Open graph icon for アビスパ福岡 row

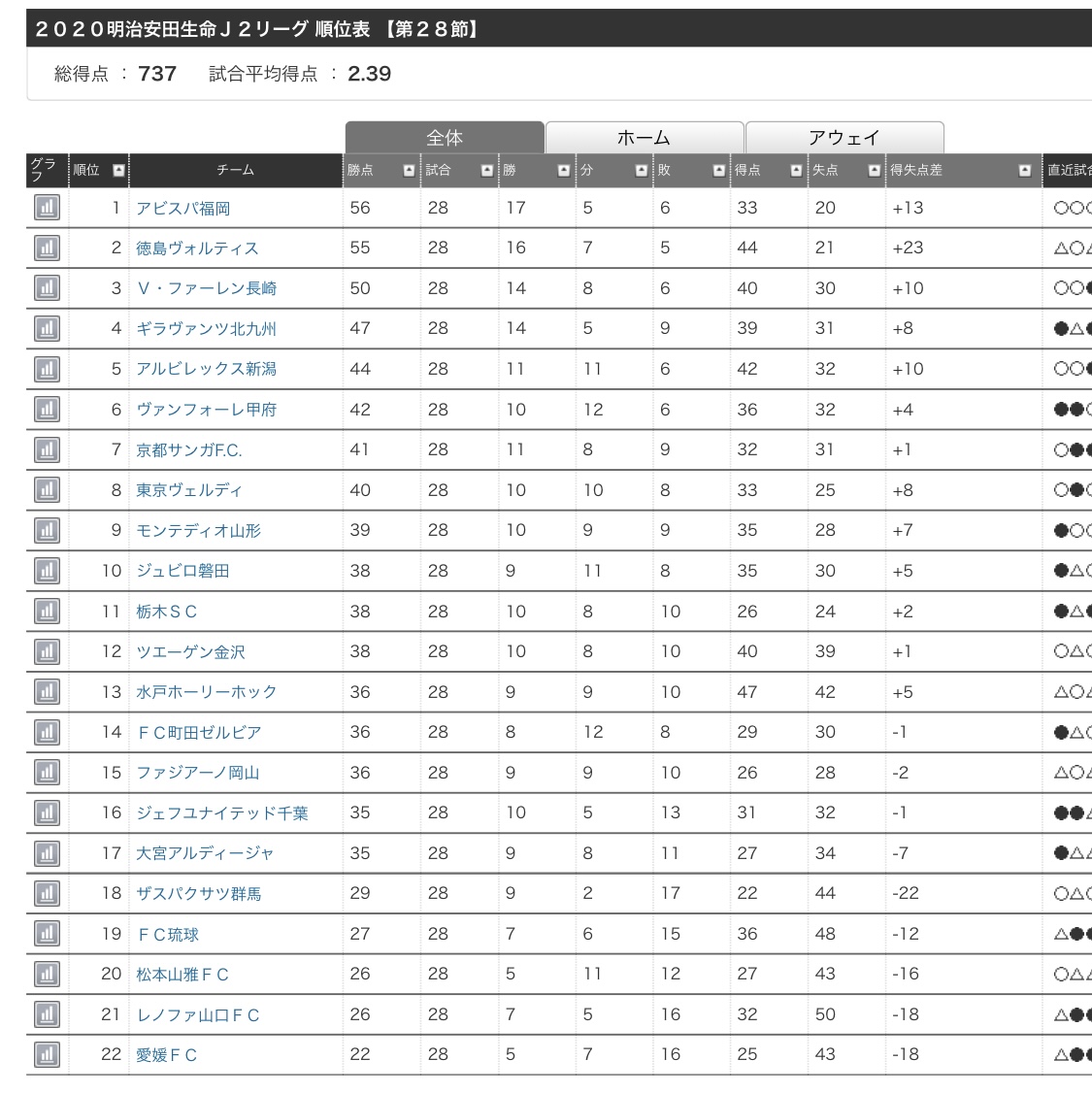click(x=47, y=208)
